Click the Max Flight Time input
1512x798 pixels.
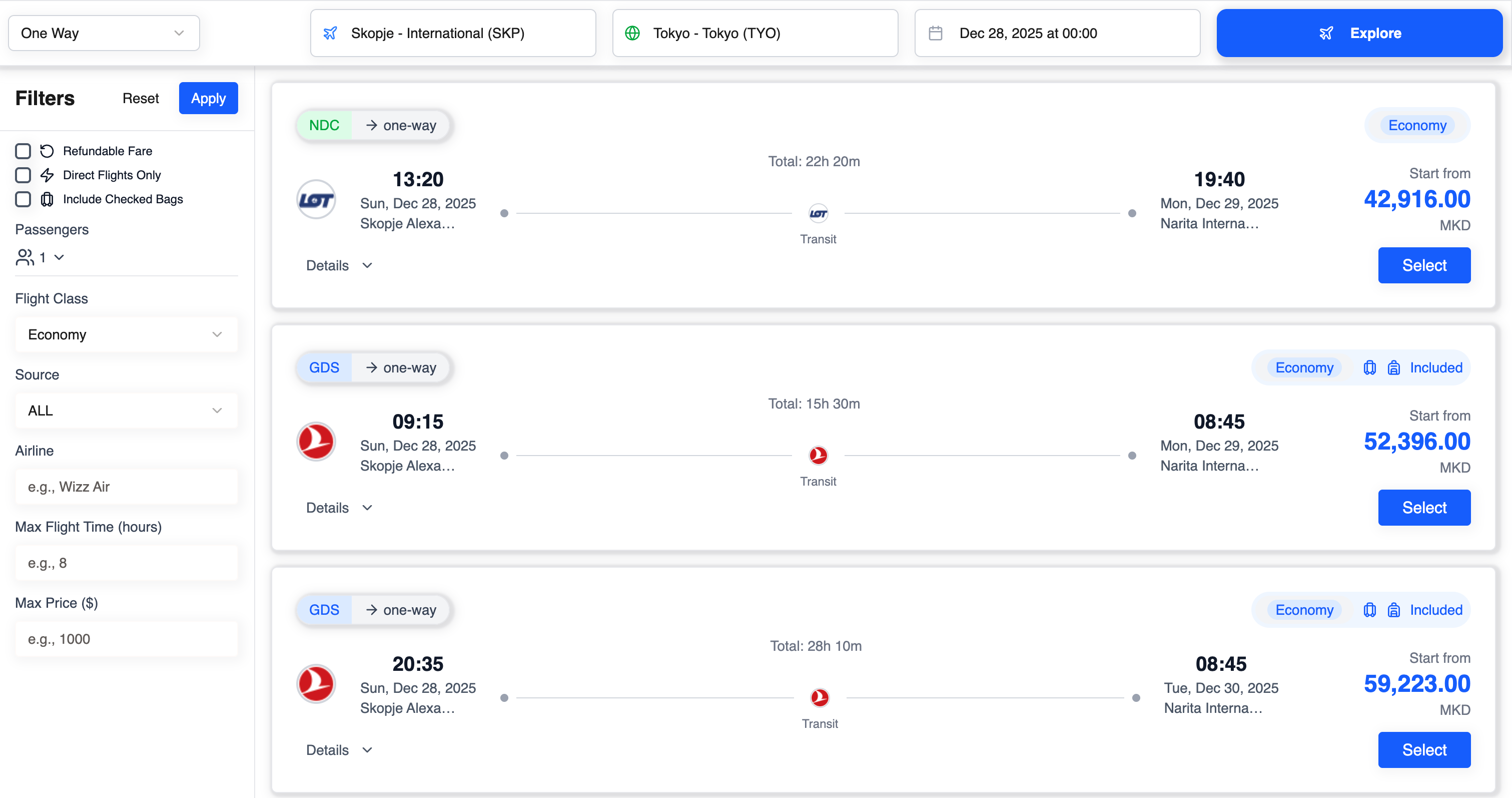[x=126, y=563]
